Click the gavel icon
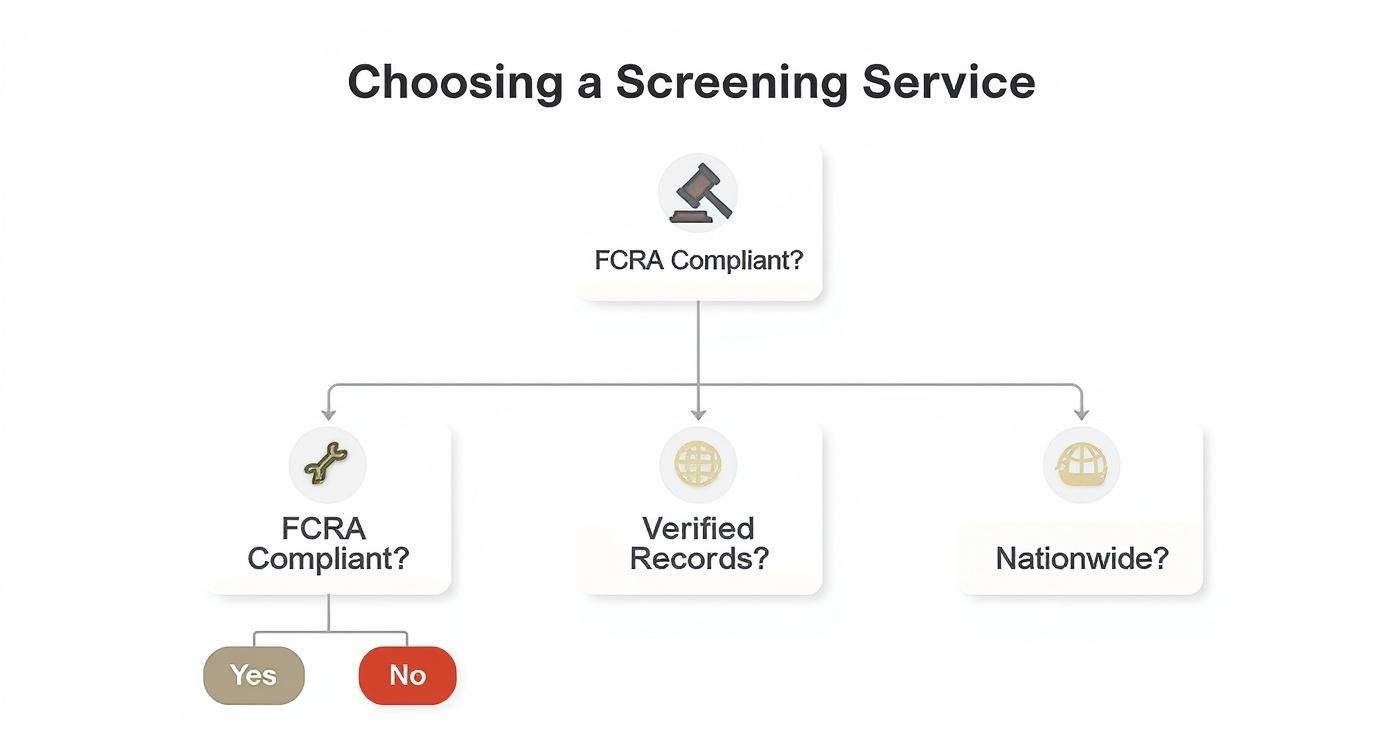The height and width of the screenshot is (752, 1392). (x=698, y=193)
